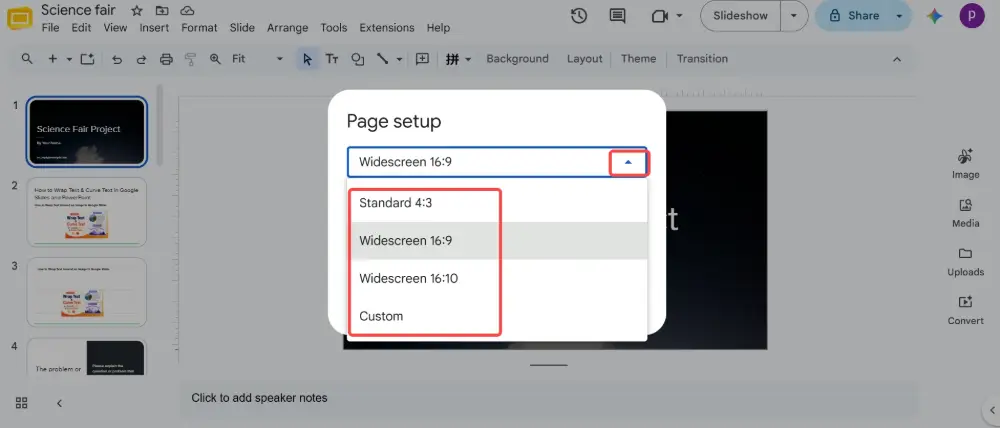Open the Media side panel
Image resolution: width=1000 pixels, height=428 pixels.
pos(965,213)
